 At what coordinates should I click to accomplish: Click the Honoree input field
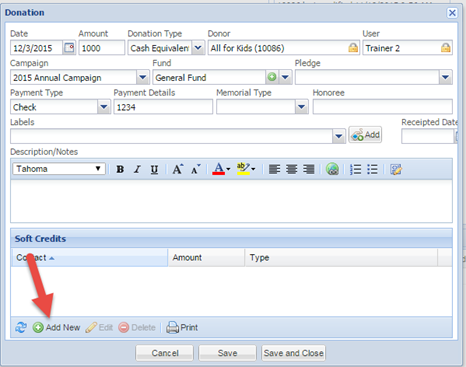pyautogui.click(x=382, y=107)
